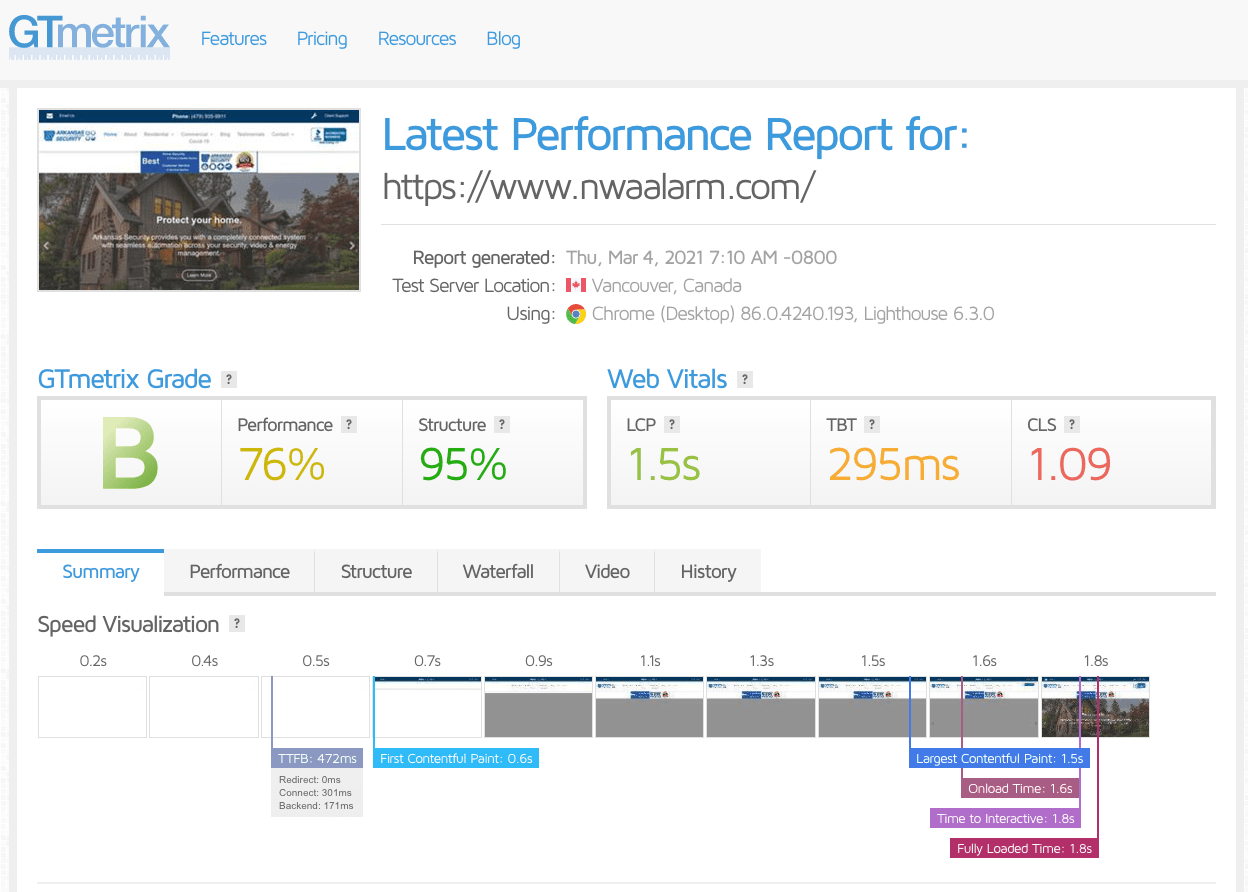Switch to the Performance tab
Screen dimensions: 1248x892
(x=239, y=572)
